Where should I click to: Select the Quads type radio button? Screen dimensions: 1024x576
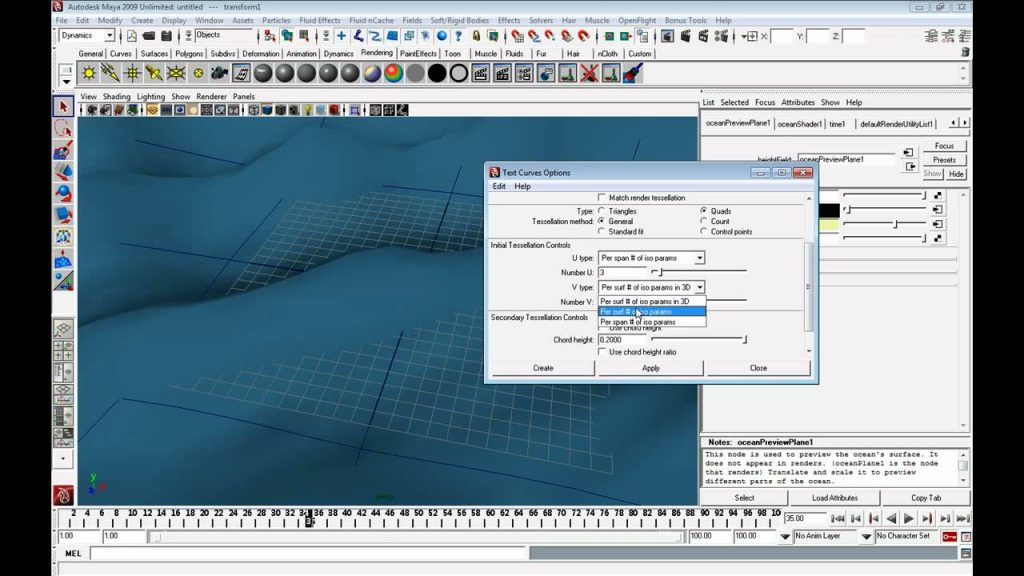click(x=703, y=211)
